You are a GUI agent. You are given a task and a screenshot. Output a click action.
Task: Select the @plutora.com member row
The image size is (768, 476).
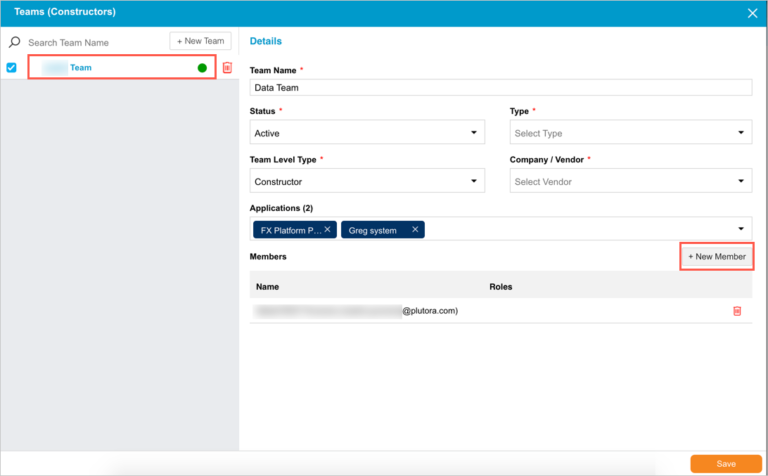click(x=501, y=311)
